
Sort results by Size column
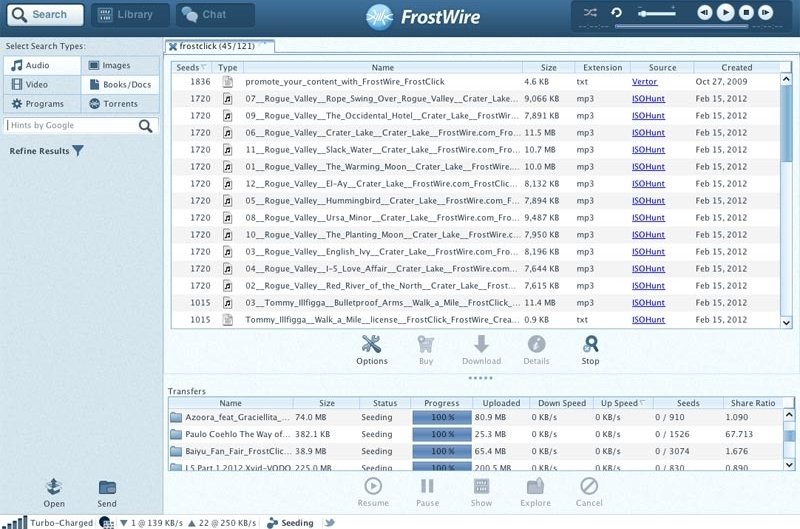click(x=548, y=67)
